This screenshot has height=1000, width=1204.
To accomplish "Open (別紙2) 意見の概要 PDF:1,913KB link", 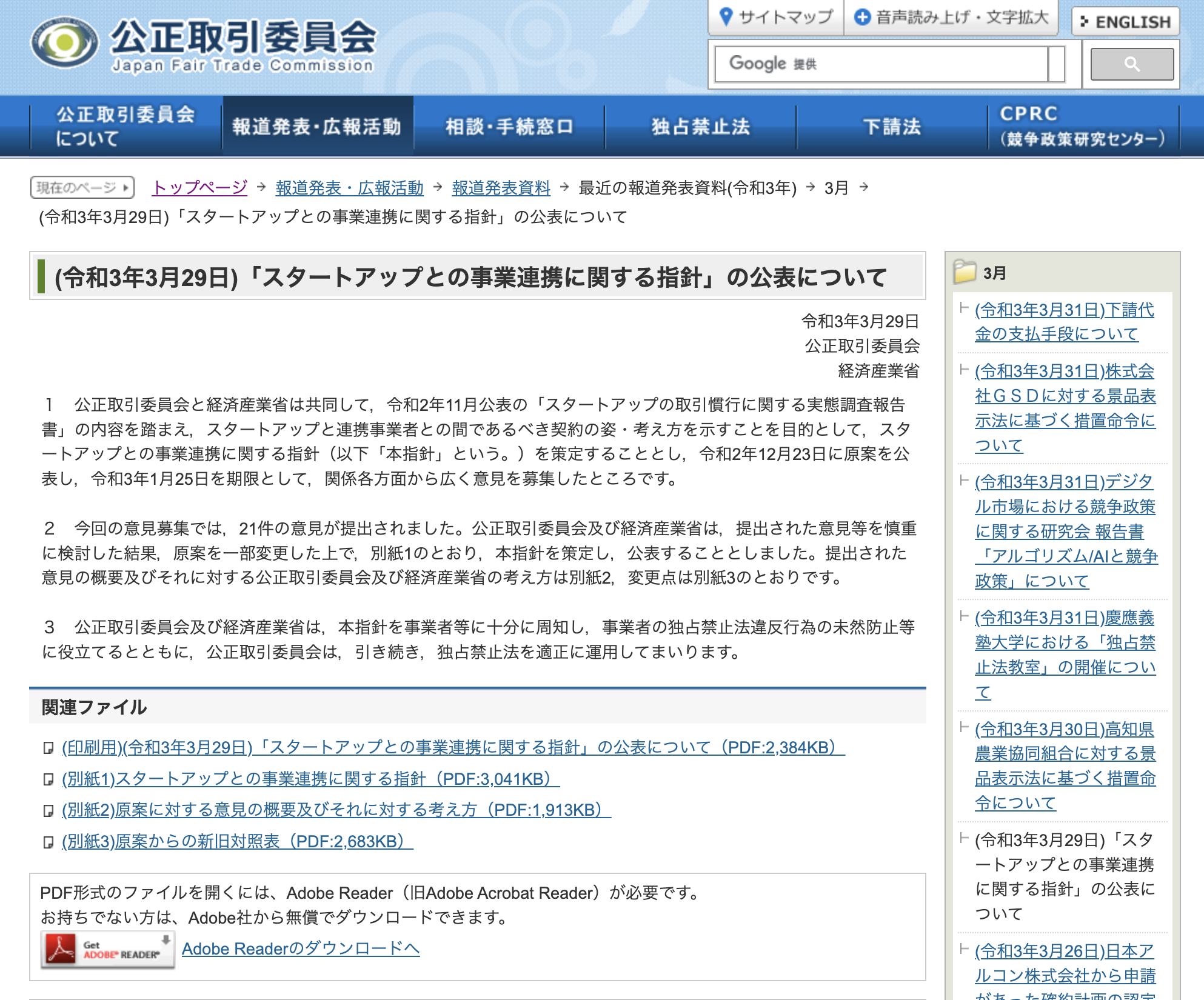I will 336,810.
